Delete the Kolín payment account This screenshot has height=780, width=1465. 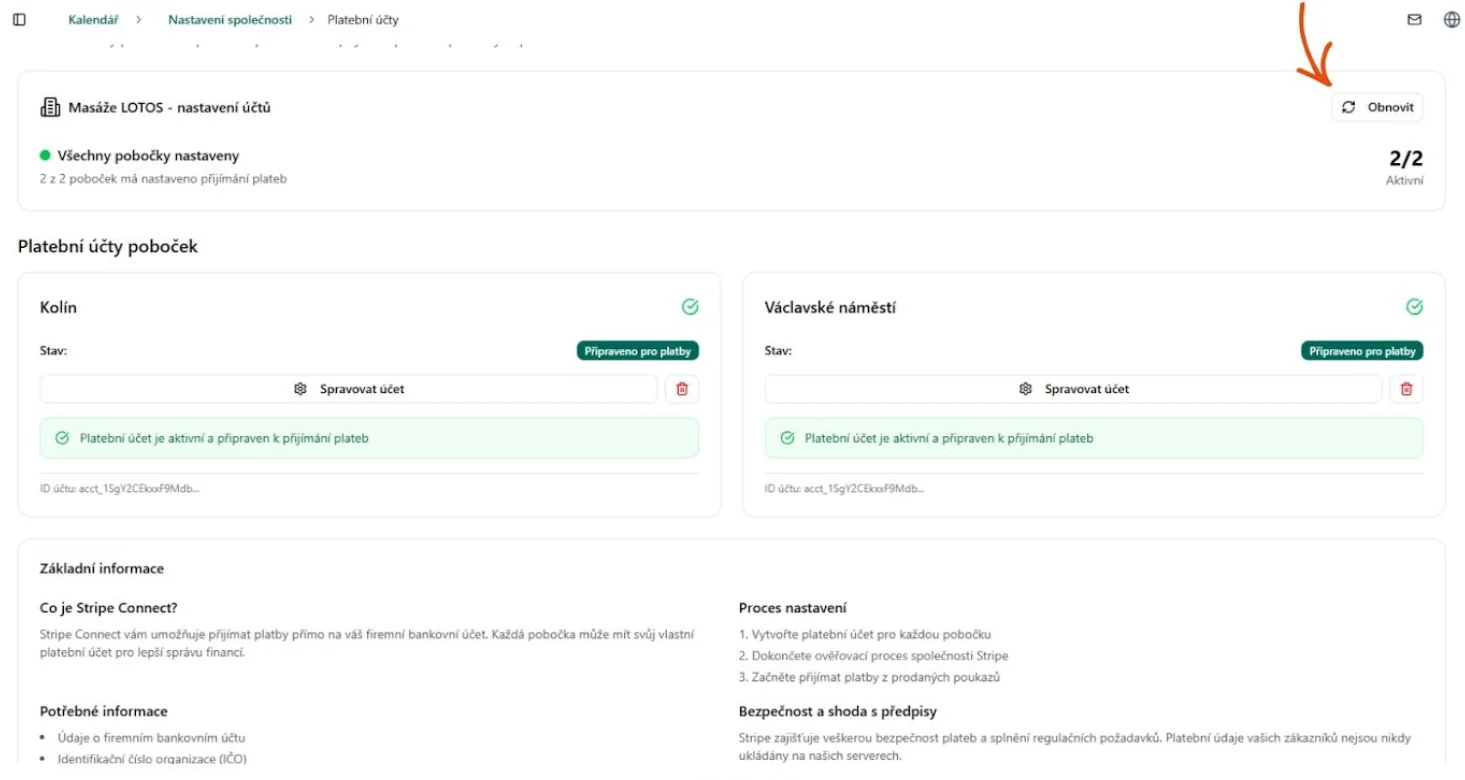[682, 389]
